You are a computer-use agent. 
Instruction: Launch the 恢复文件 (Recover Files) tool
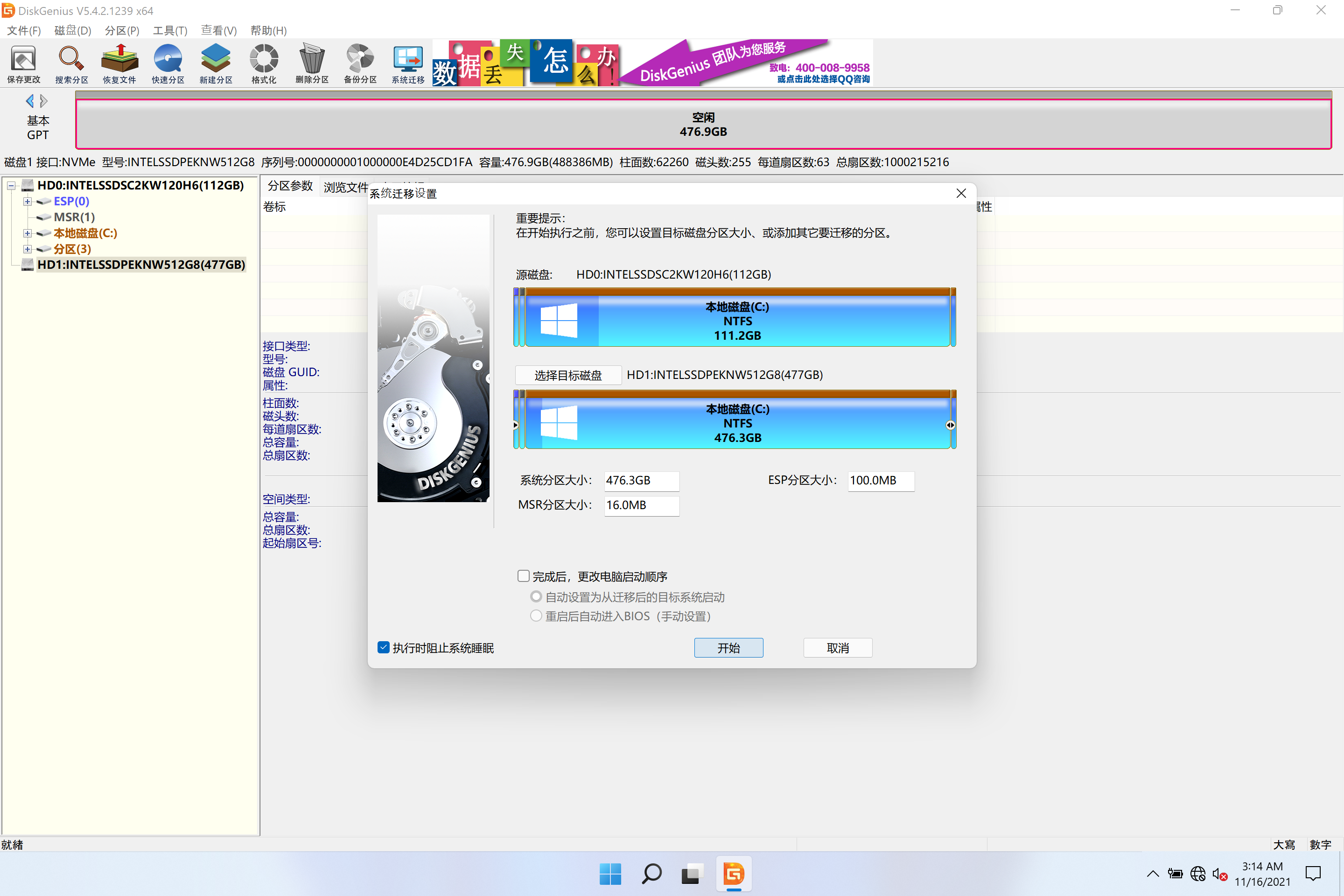tap(119, 63)
